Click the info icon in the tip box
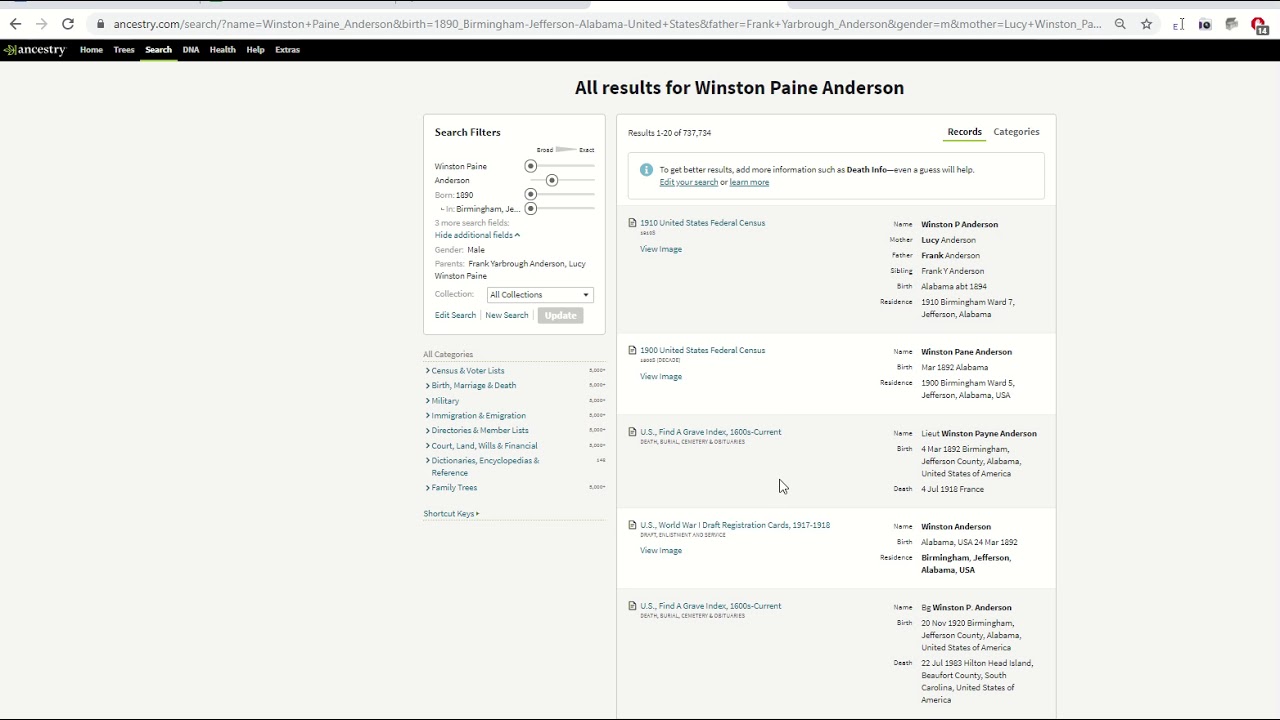The height and width of the screenshot is (720, 1280). click(x=646, y=170)
